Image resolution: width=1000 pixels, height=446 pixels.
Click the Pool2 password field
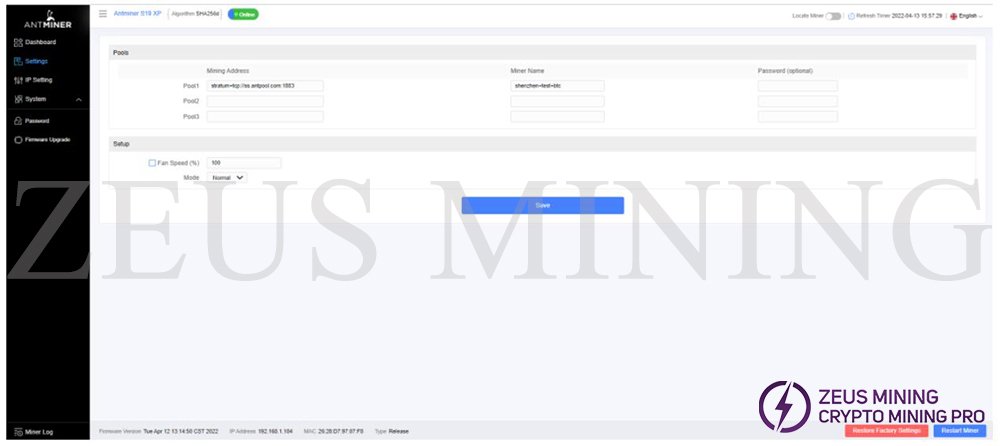(797, 101)
